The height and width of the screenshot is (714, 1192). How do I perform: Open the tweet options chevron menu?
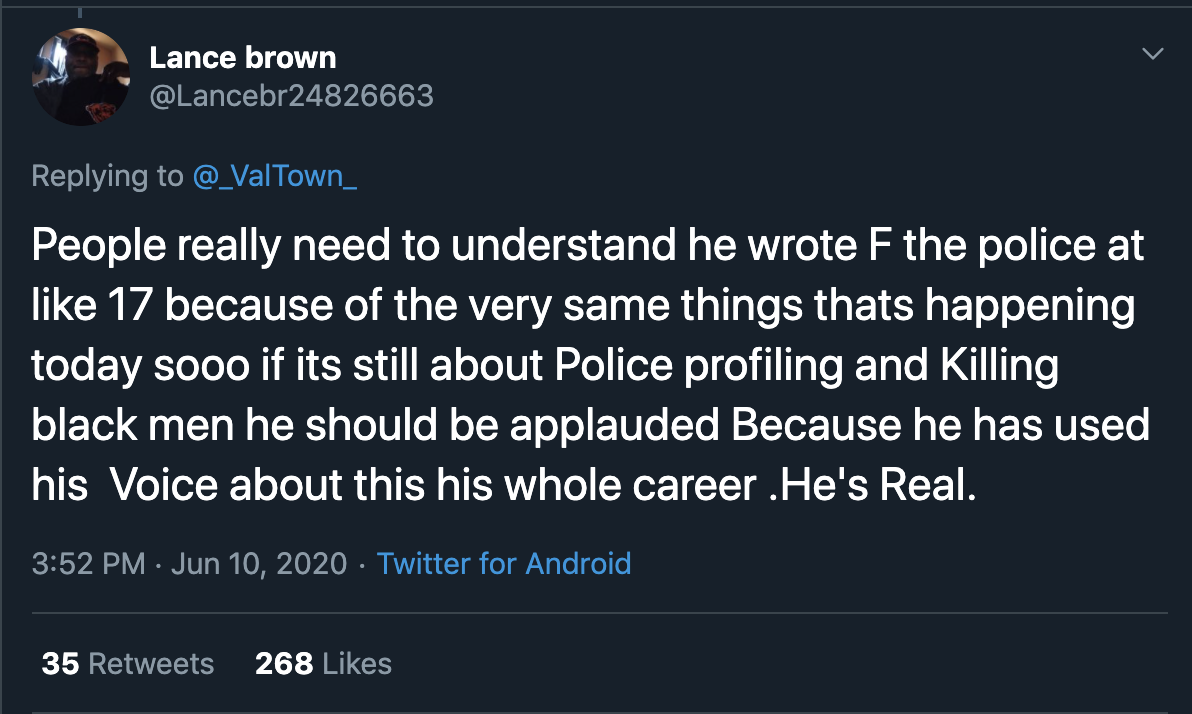tap(1153, 54)
